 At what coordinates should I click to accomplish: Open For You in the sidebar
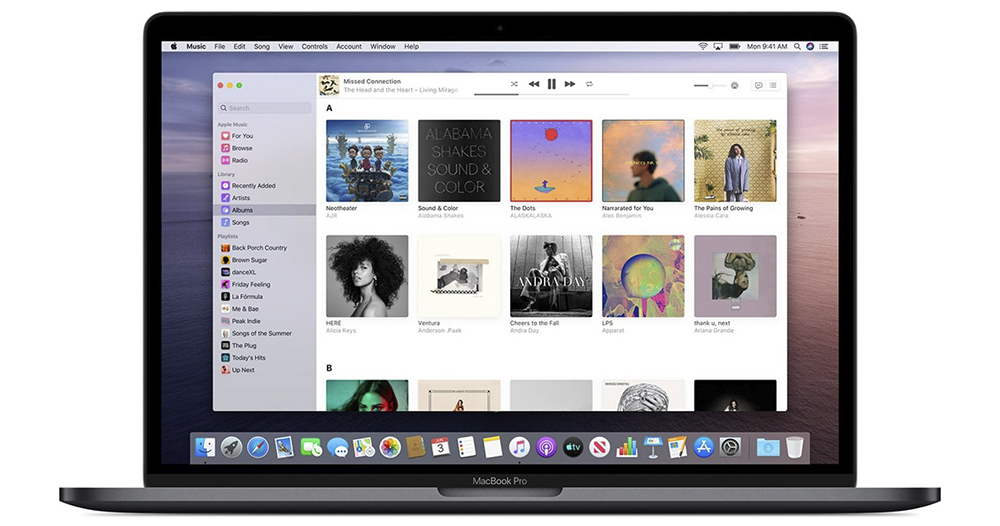[242, 136]
